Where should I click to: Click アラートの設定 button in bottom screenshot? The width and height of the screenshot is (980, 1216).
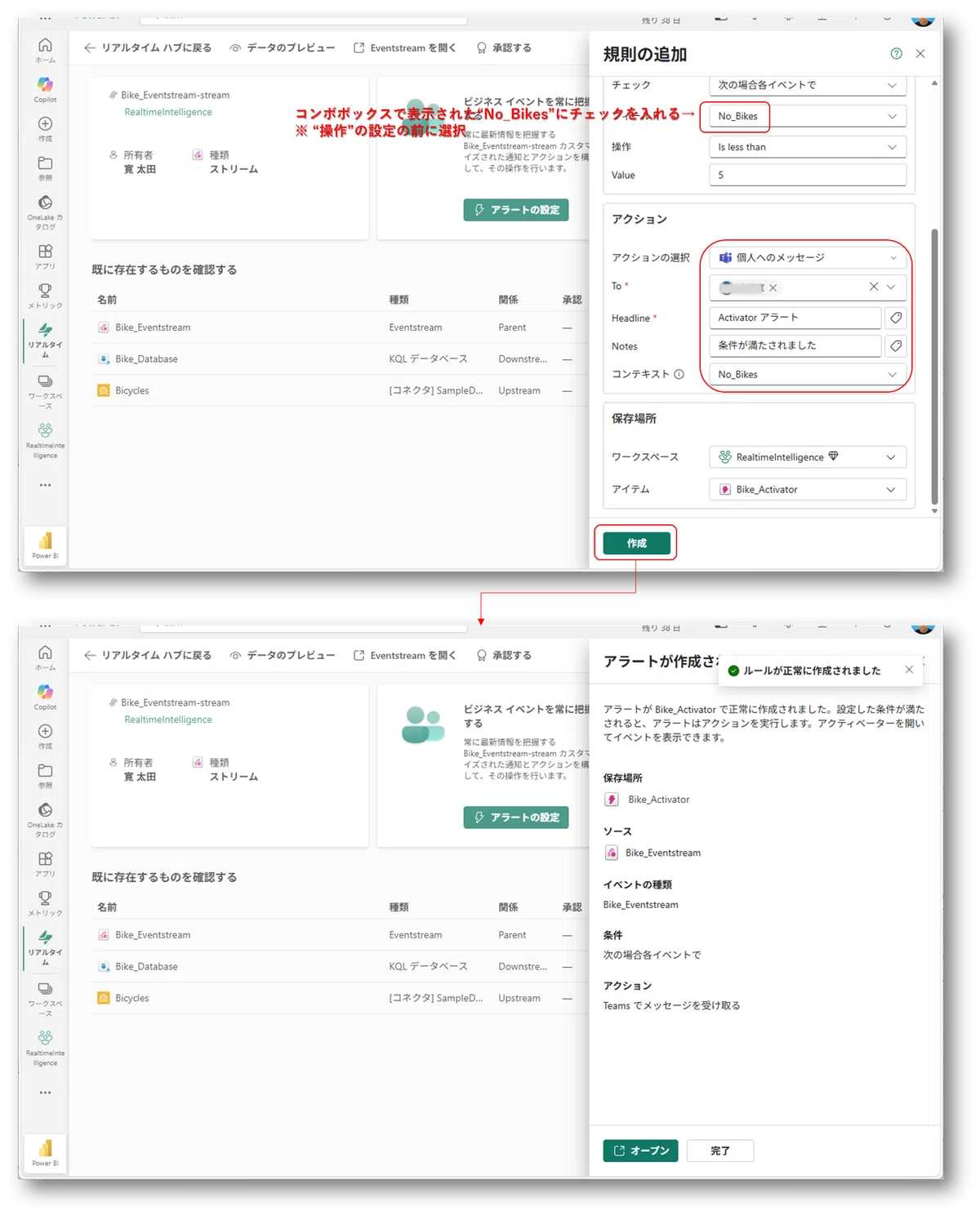click(x=516, y=817)
